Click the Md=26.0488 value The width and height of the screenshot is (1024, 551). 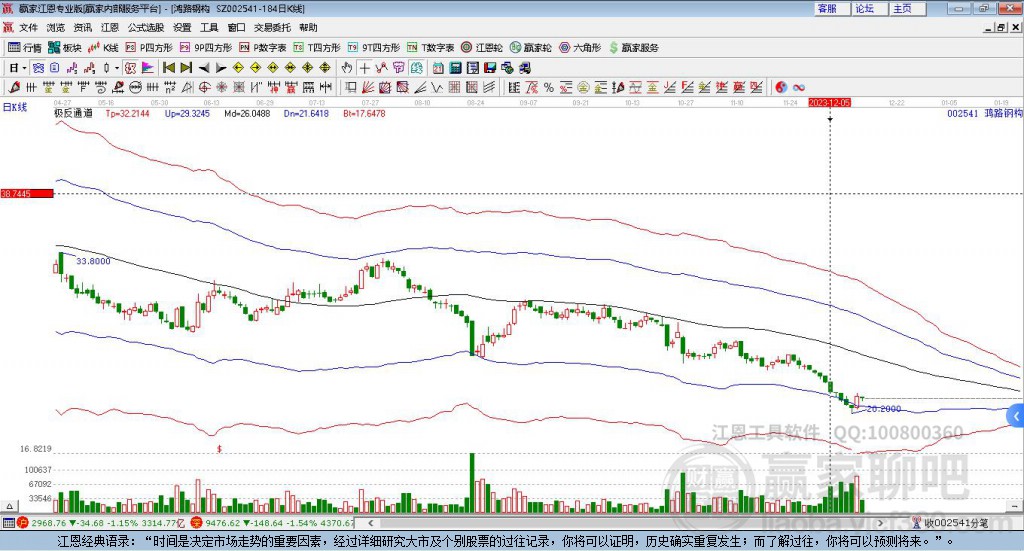point(247,114)
